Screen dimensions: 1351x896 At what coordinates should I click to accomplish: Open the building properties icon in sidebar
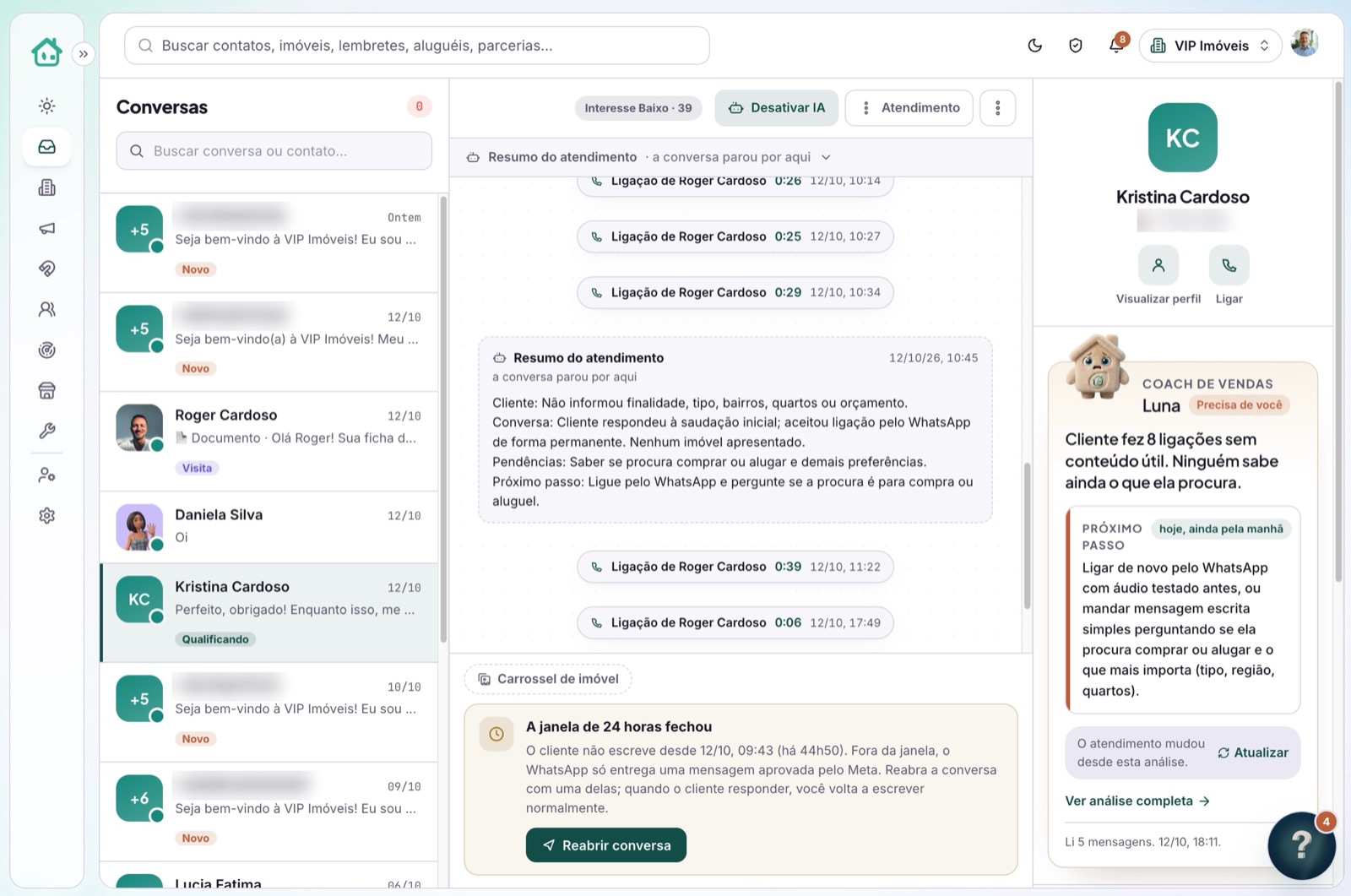(47, 187)
